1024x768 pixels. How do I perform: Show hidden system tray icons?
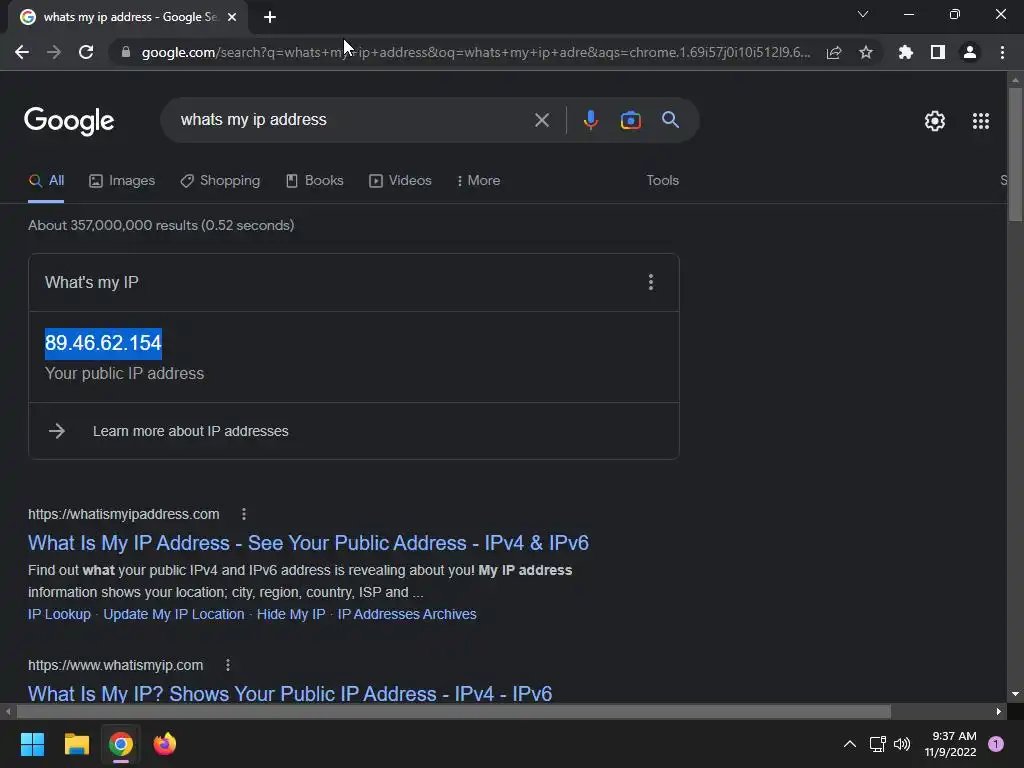850,744
